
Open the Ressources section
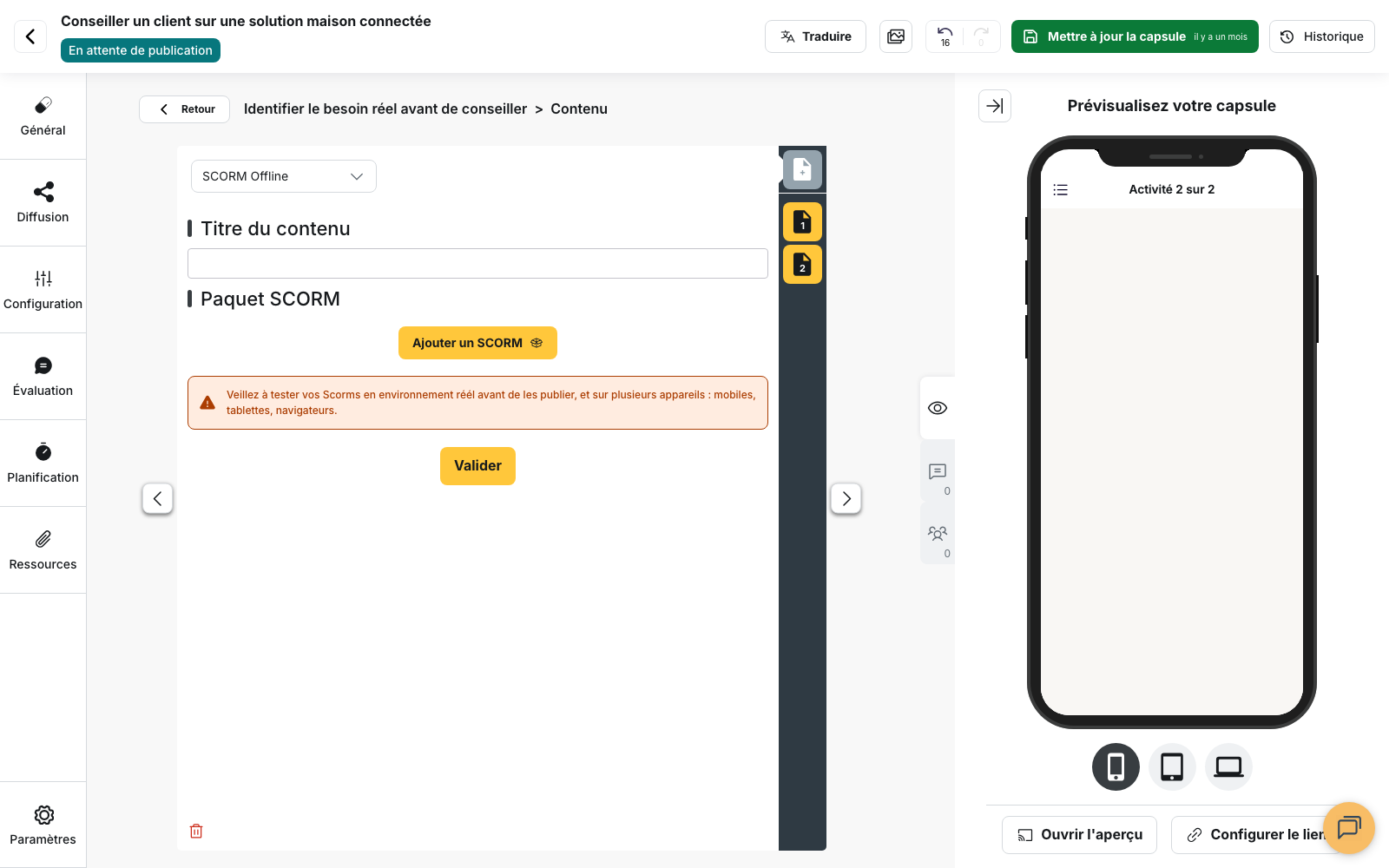43,550
